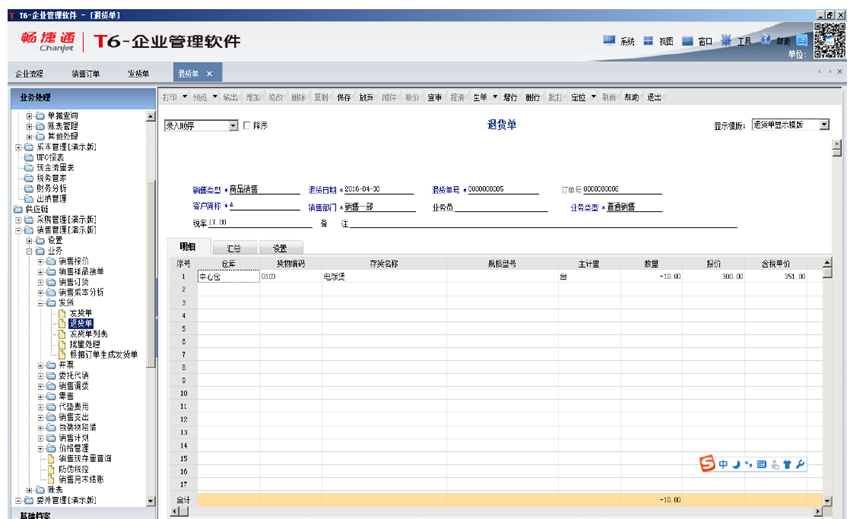Screen dimensions: 850x519
Task: Click the QR code image at top right
Action: pyautogui.click(x=829, y=40)
